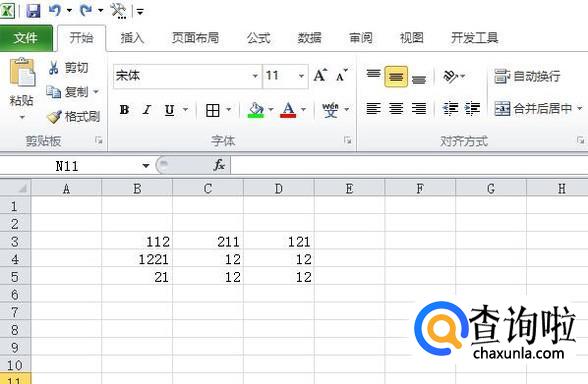
Task: Toggle middle vertical alignment button
Action: coord(396,76)
